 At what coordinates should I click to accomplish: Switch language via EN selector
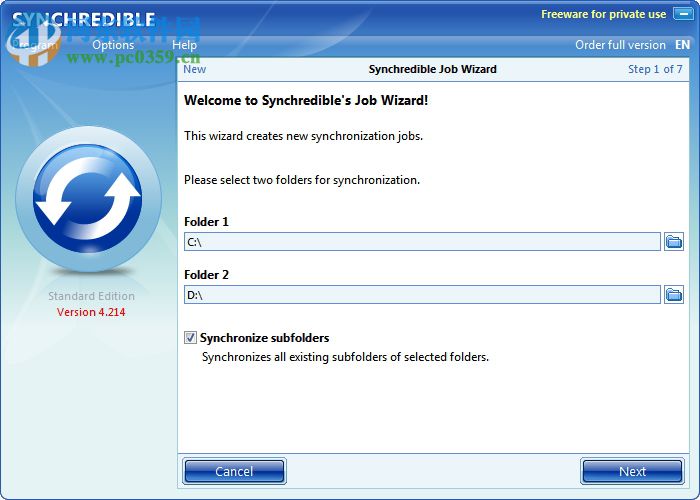click(682, 45)
